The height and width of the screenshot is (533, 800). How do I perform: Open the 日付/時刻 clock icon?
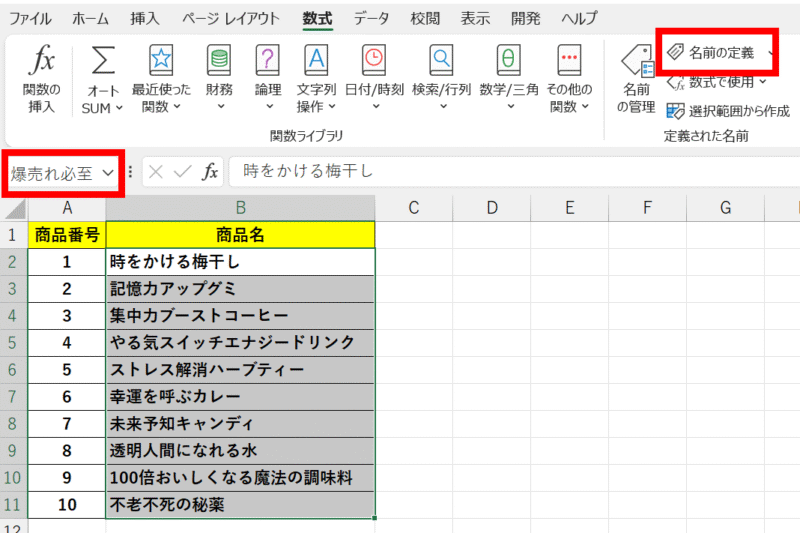point(374,60)
